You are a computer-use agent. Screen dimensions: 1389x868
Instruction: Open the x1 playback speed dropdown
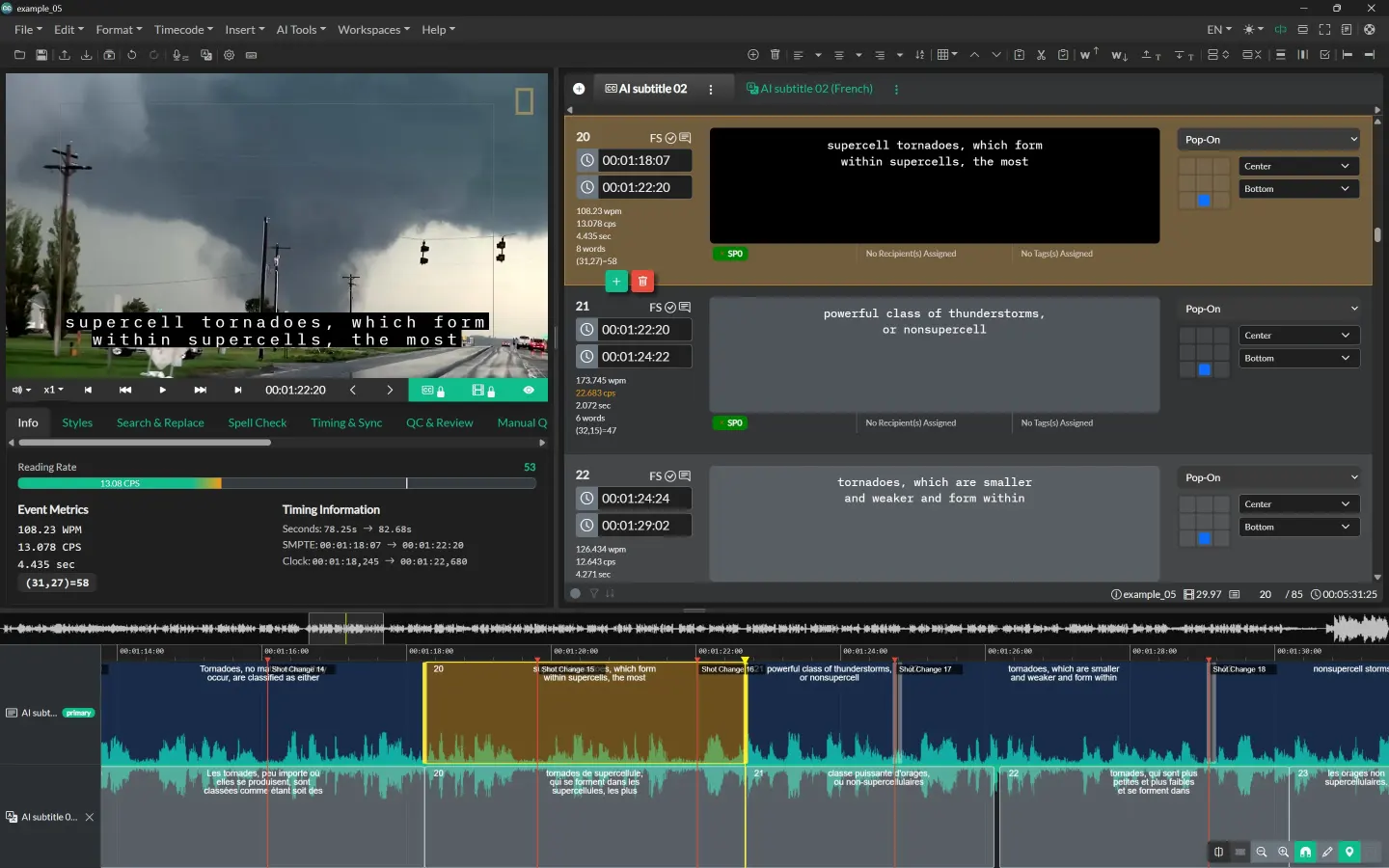tap(54, 391)
